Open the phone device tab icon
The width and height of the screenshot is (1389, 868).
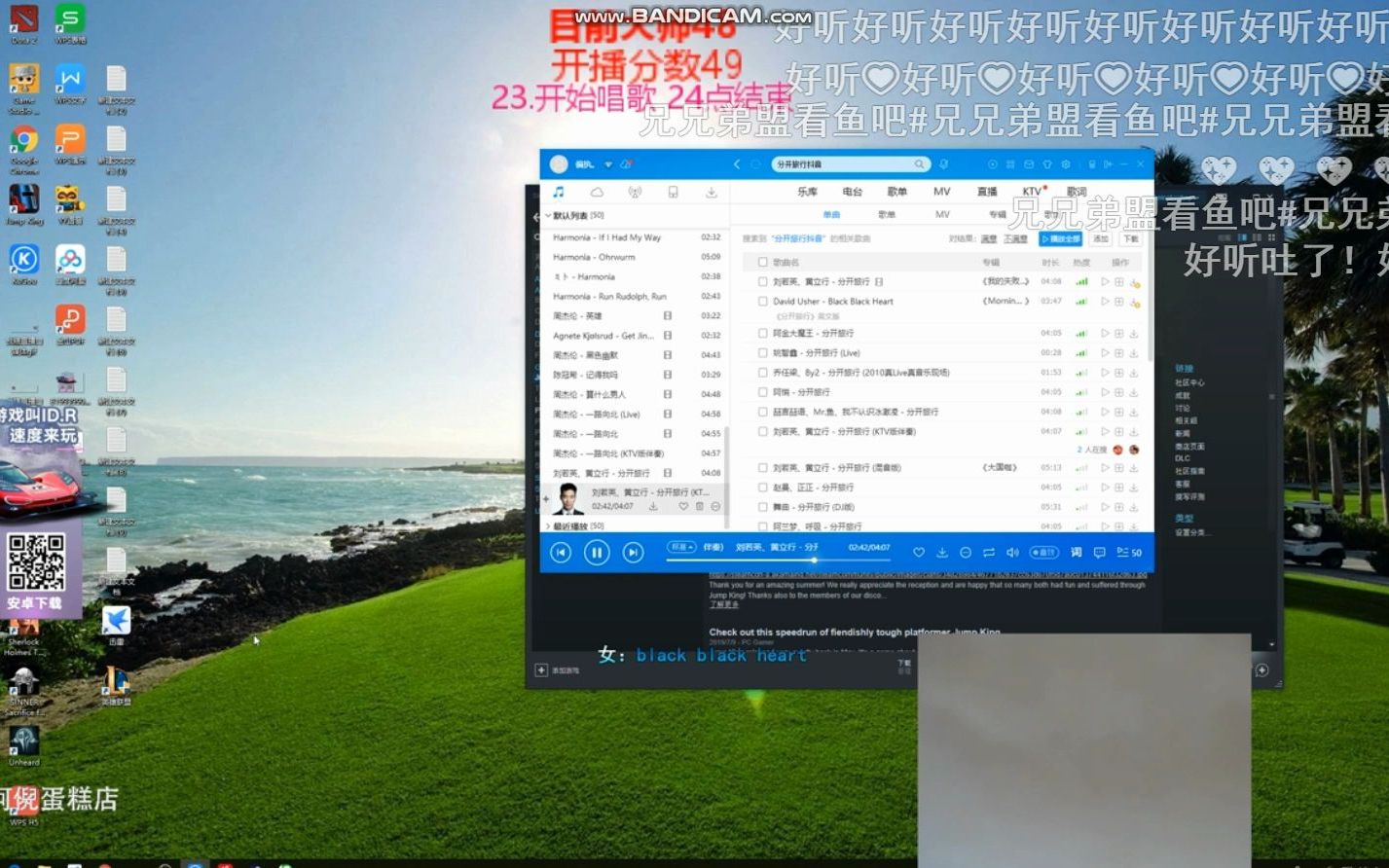673,192
